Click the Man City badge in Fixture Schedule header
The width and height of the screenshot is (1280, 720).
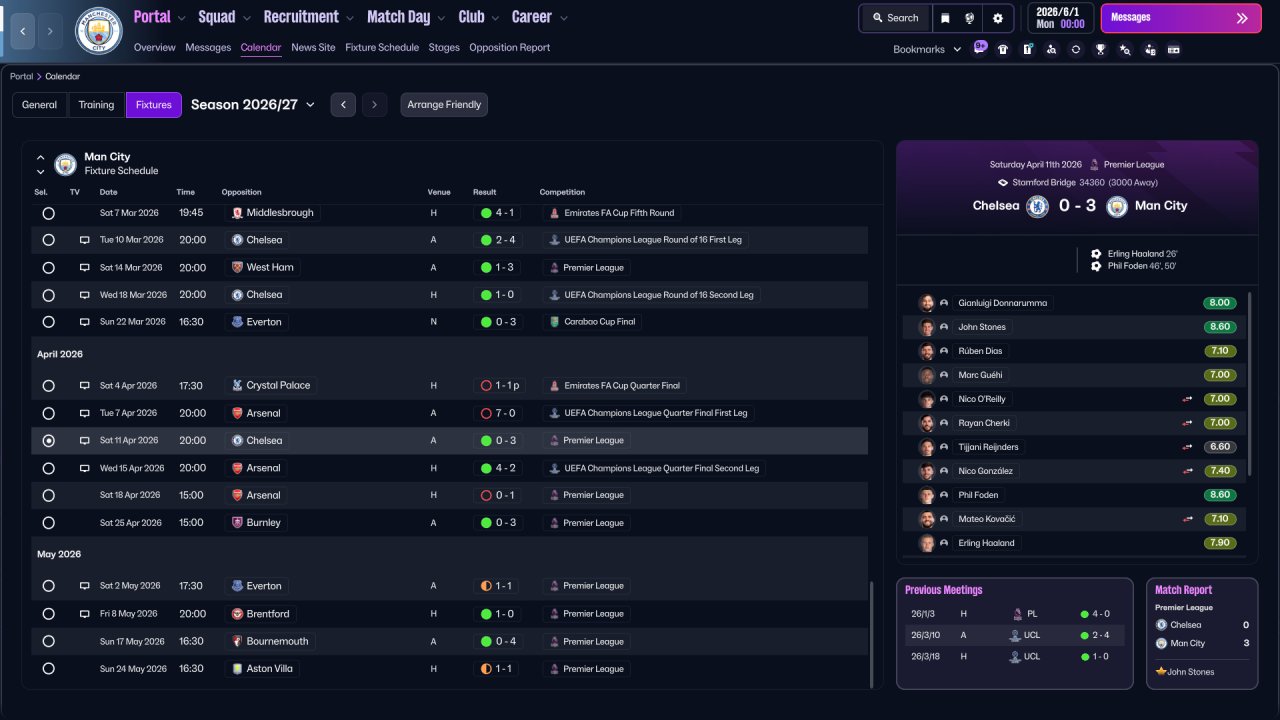(66, 164)
